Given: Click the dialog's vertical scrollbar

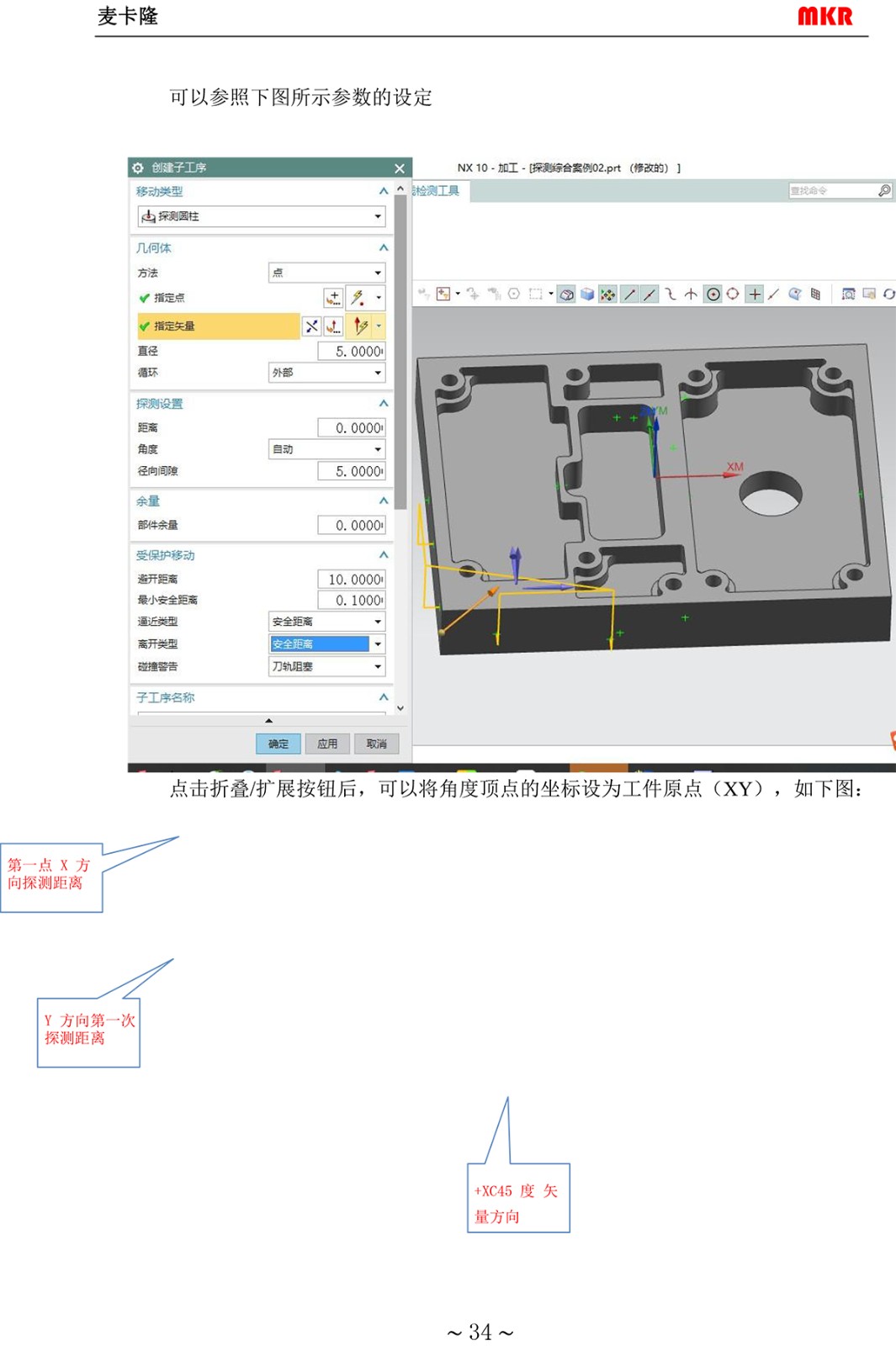Looking at the screenshot, I should coord(400,353).
